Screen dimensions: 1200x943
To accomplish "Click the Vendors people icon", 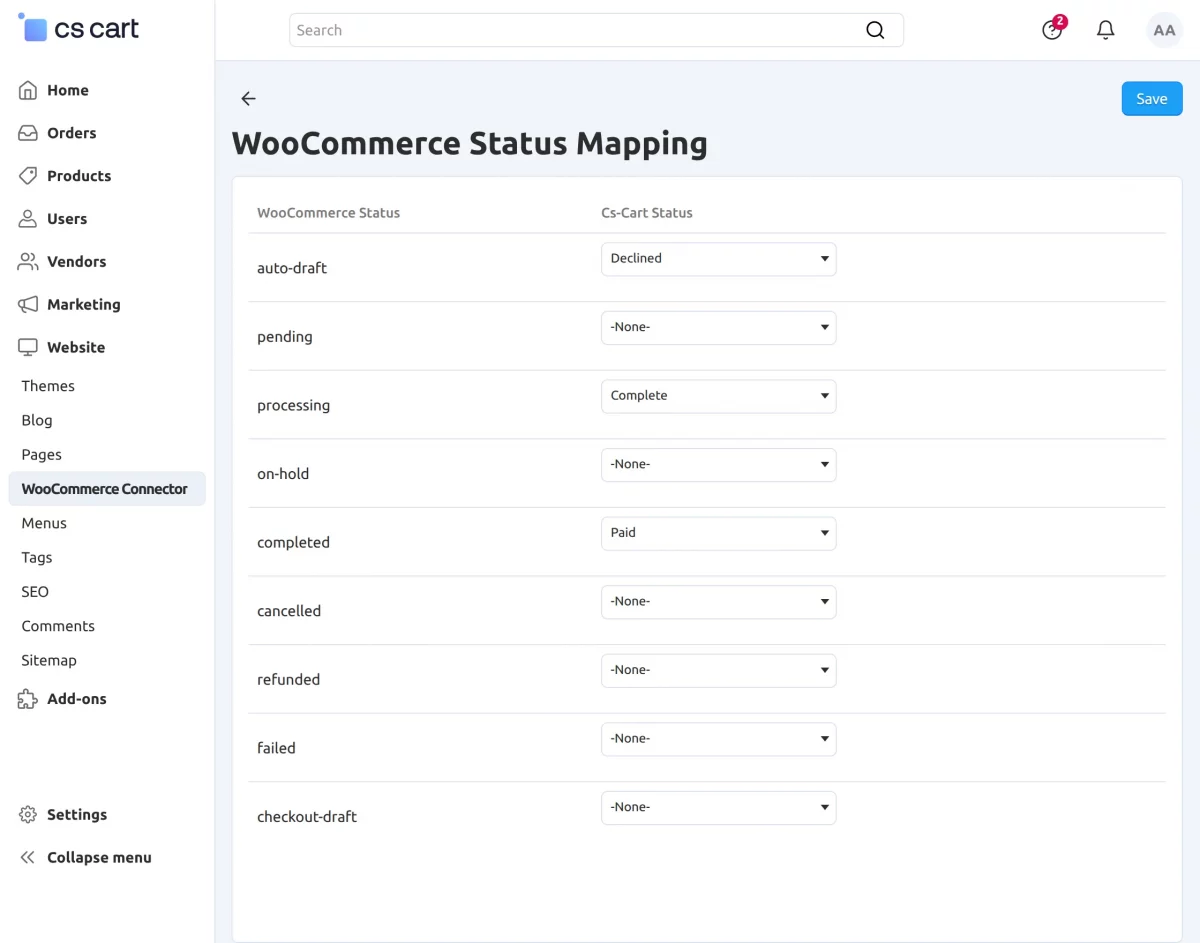I will (x=28, y=262).
